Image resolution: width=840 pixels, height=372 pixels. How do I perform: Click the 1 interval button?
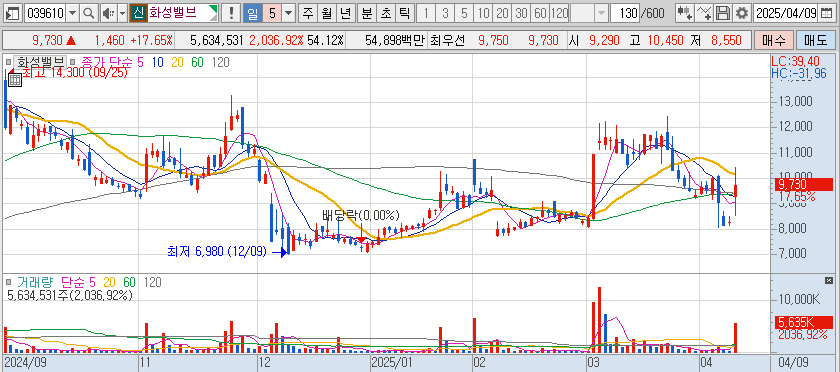tap(425, 13)
